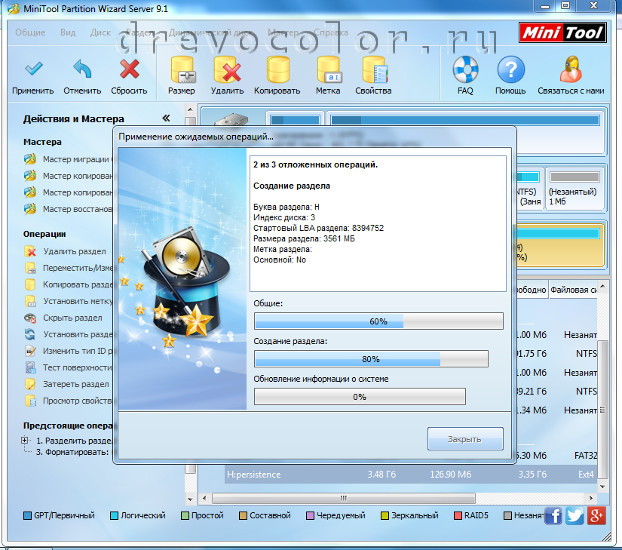Click the Незанятый 1 МБ disk block
The image size is (622, 550).
point(574,190)
